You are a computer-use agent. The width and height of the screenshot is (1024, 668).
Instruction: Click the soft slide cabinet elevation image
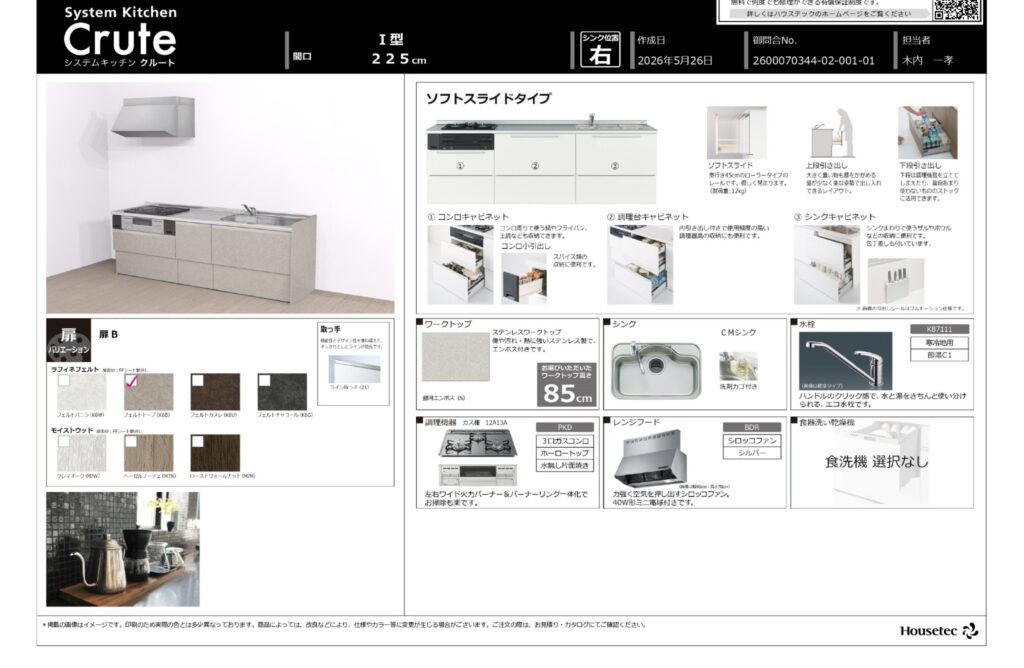pyautogui.click(x=541, y=159)
